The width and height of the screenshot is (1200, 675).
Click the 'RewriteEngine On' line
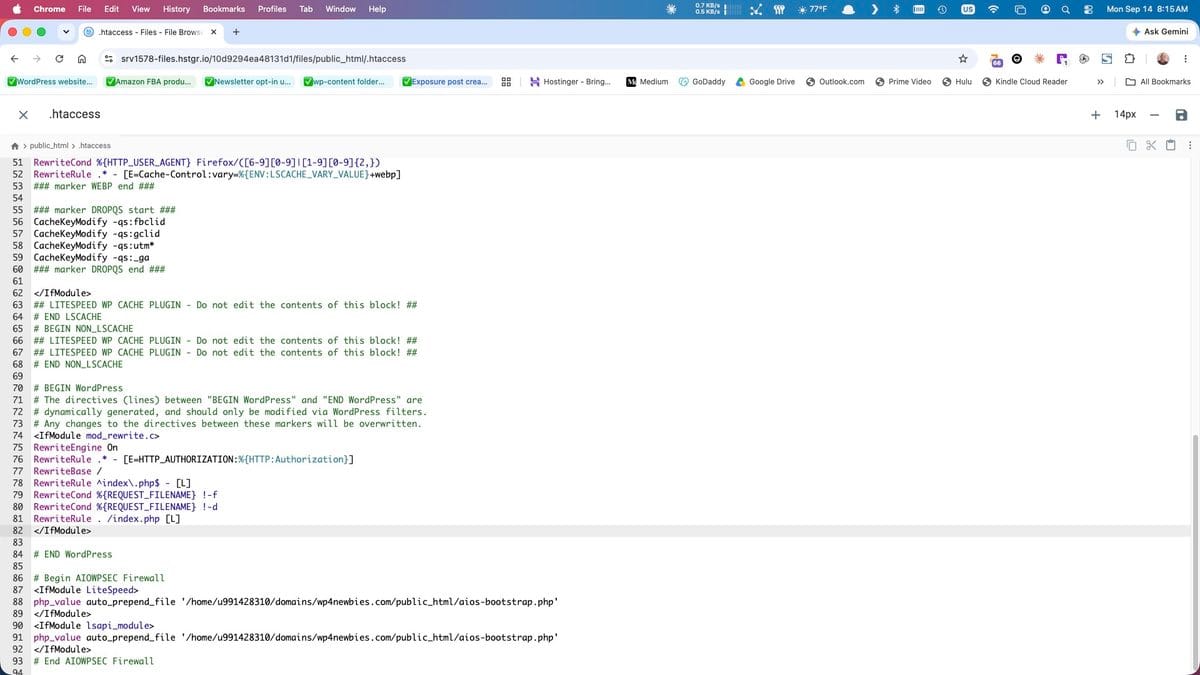(75, 447)
